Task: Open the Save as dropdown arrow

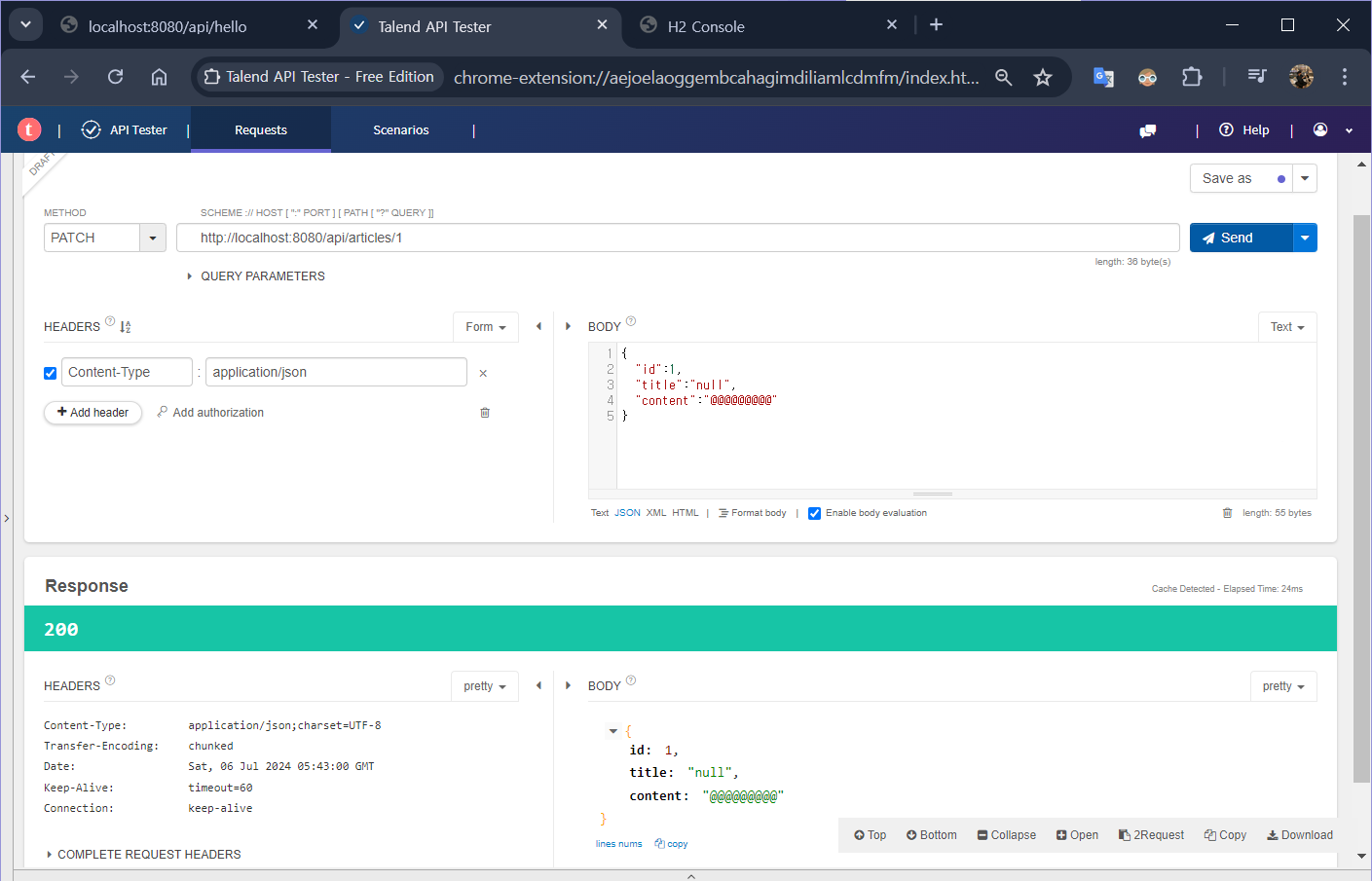Action: (1305, 178)
